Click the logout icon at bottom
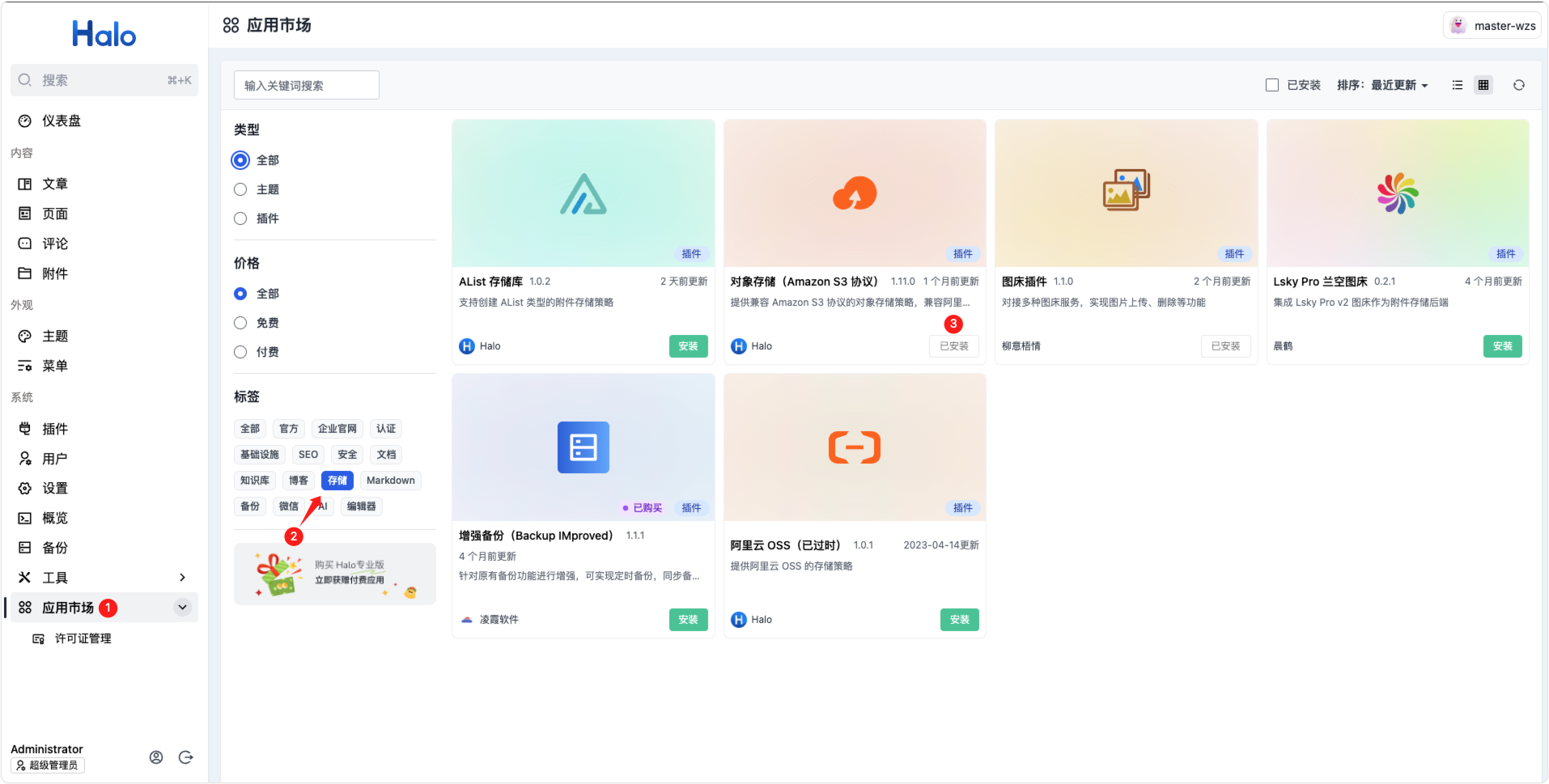Image resolution: width=1549 pixels, height=784 pixels. [186, 757]
